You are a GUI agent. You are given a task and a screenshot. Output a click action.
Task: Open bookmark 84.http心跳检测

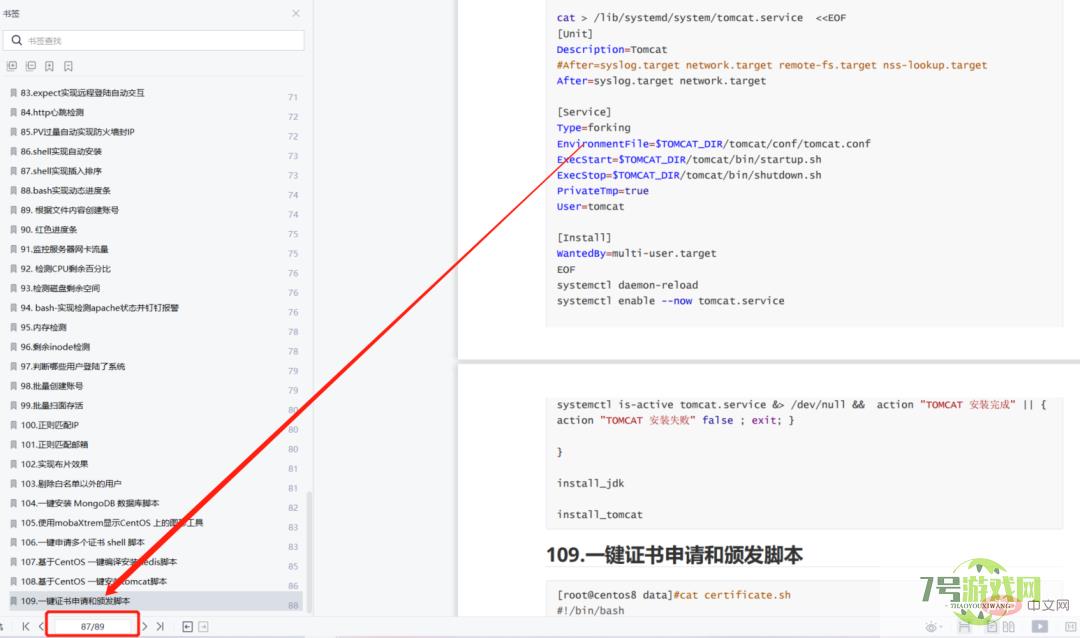[x=52, y=112]
